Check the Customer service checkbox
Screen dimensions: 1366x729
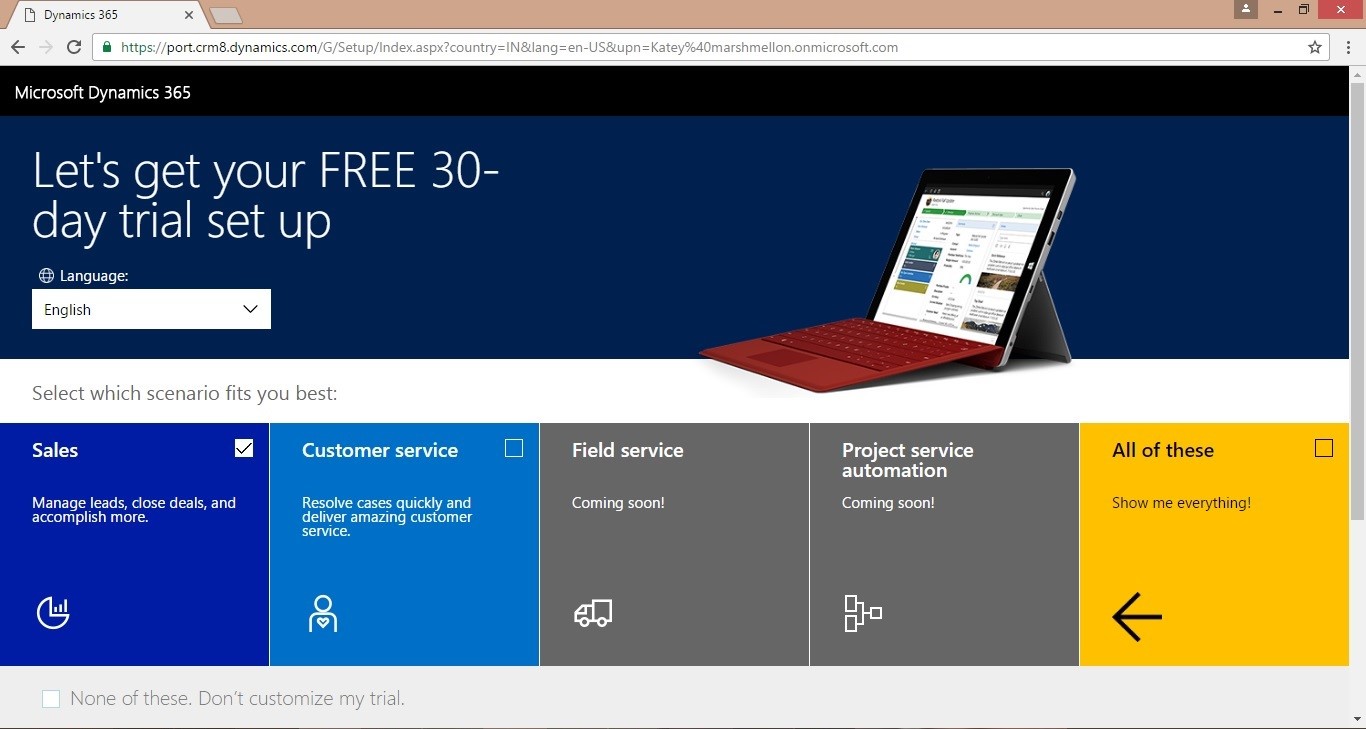[514, 448]
